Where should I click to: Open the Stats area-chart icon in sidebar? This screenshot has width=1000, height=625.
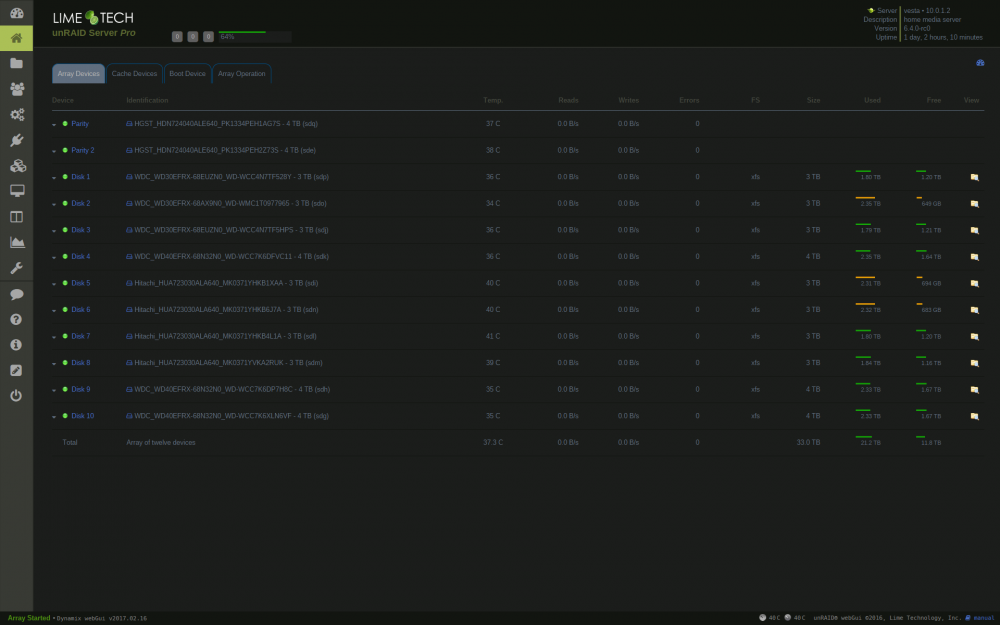[x=17, y=242]
